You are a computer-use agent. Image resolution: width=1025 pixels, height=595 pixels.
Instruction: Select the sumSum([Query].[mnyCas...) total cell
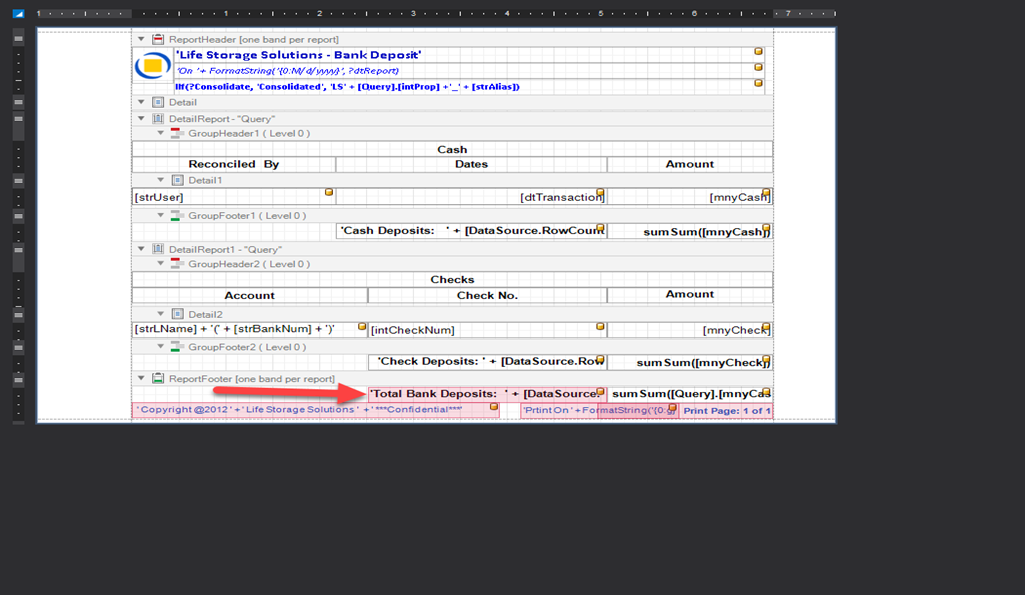coord(690,394)
